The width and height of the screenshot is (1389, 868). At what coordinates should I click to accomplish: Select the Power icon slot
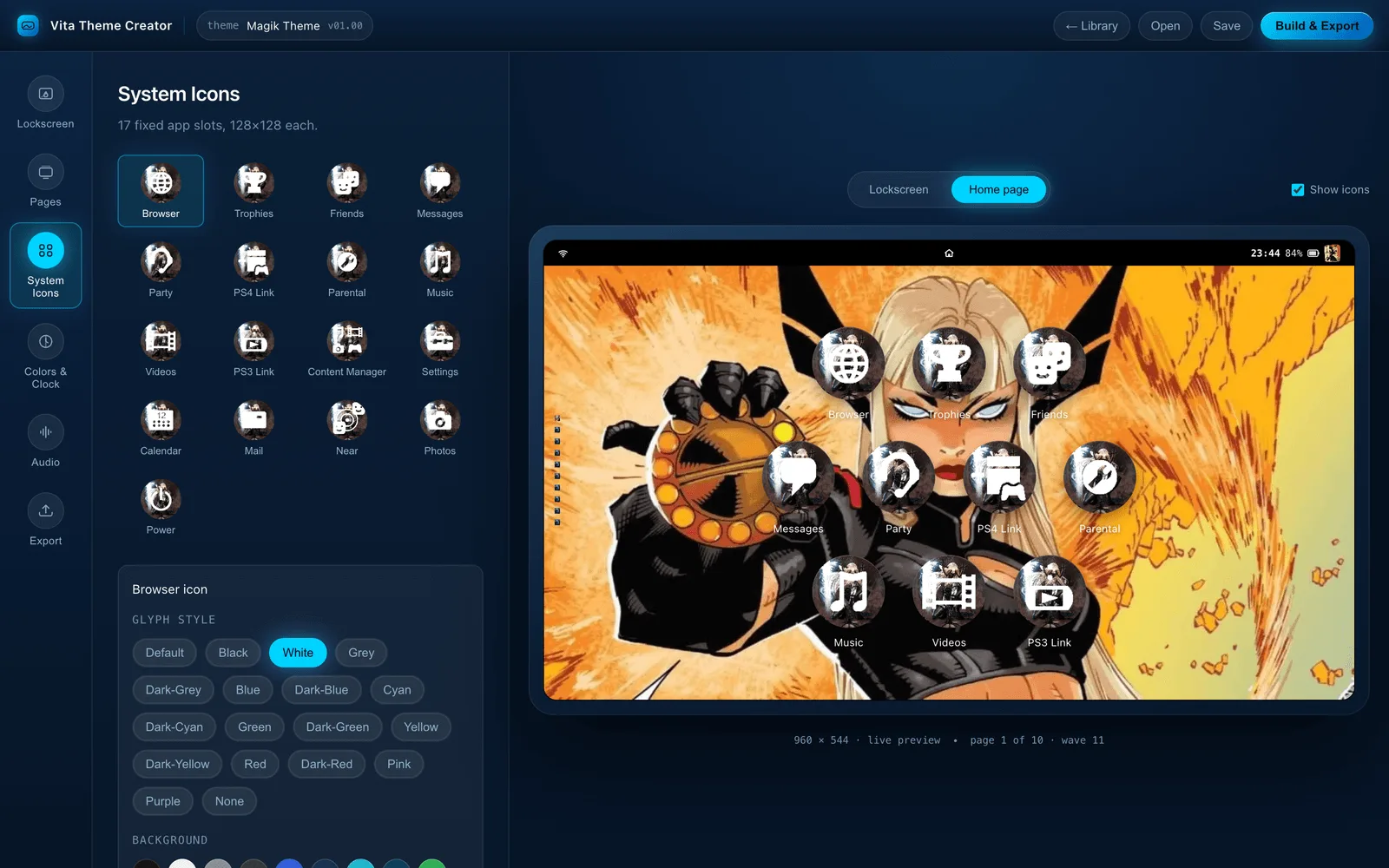[161, 507]
